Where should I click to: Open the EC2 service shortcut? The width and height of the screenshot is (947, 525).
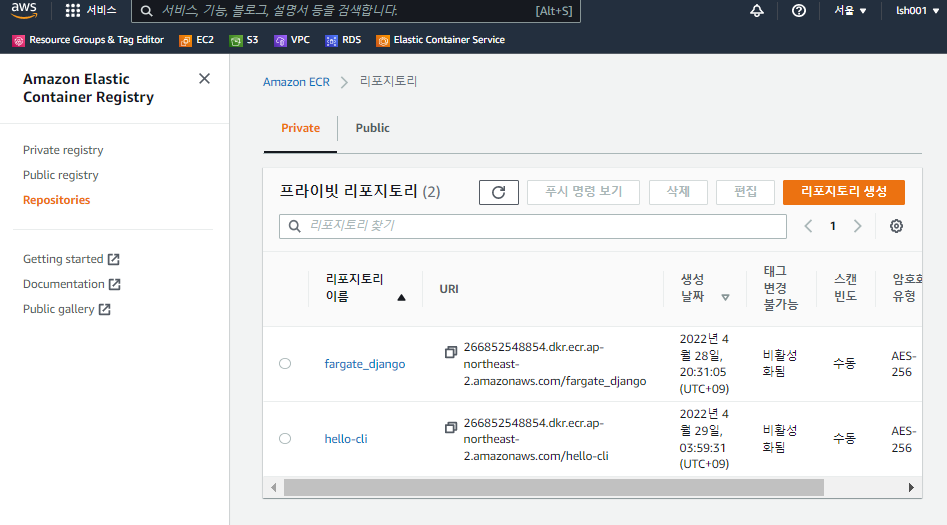pyautogui.click(x=197, y=40)
